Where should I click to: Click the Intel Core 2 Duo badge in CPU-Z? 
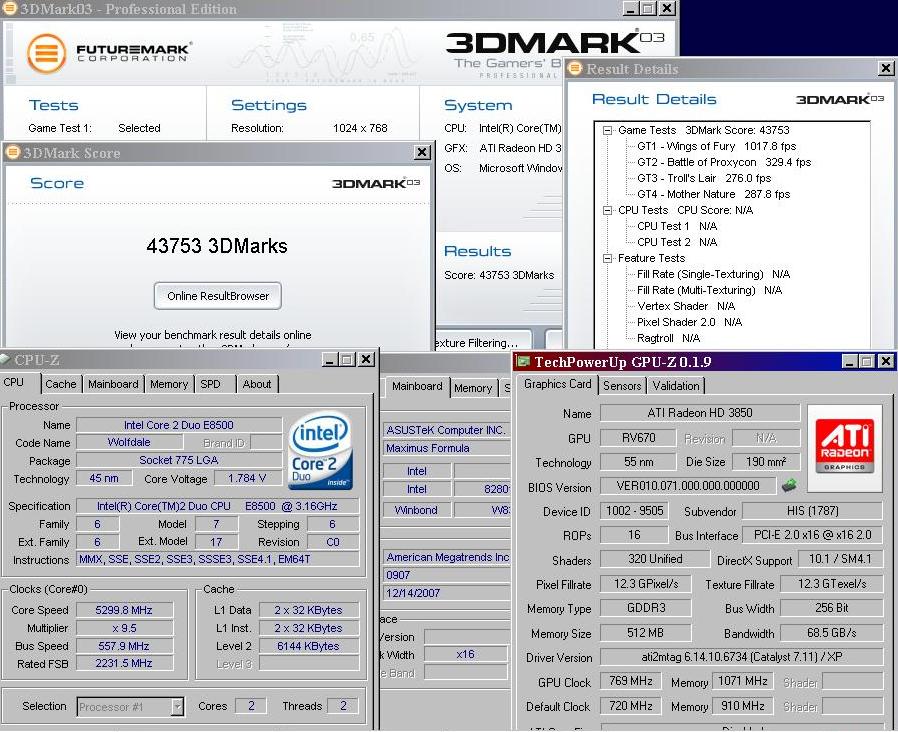[x=320, y=452]
